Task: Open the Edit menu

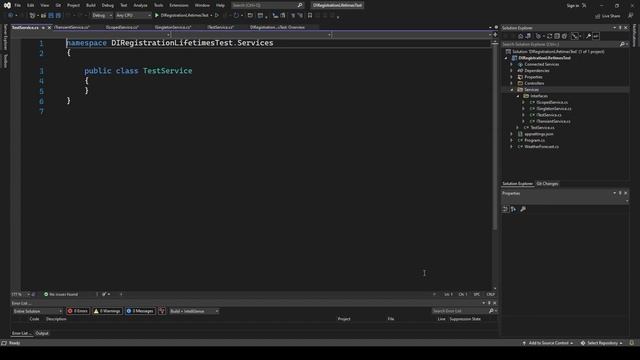Action: 31,5
